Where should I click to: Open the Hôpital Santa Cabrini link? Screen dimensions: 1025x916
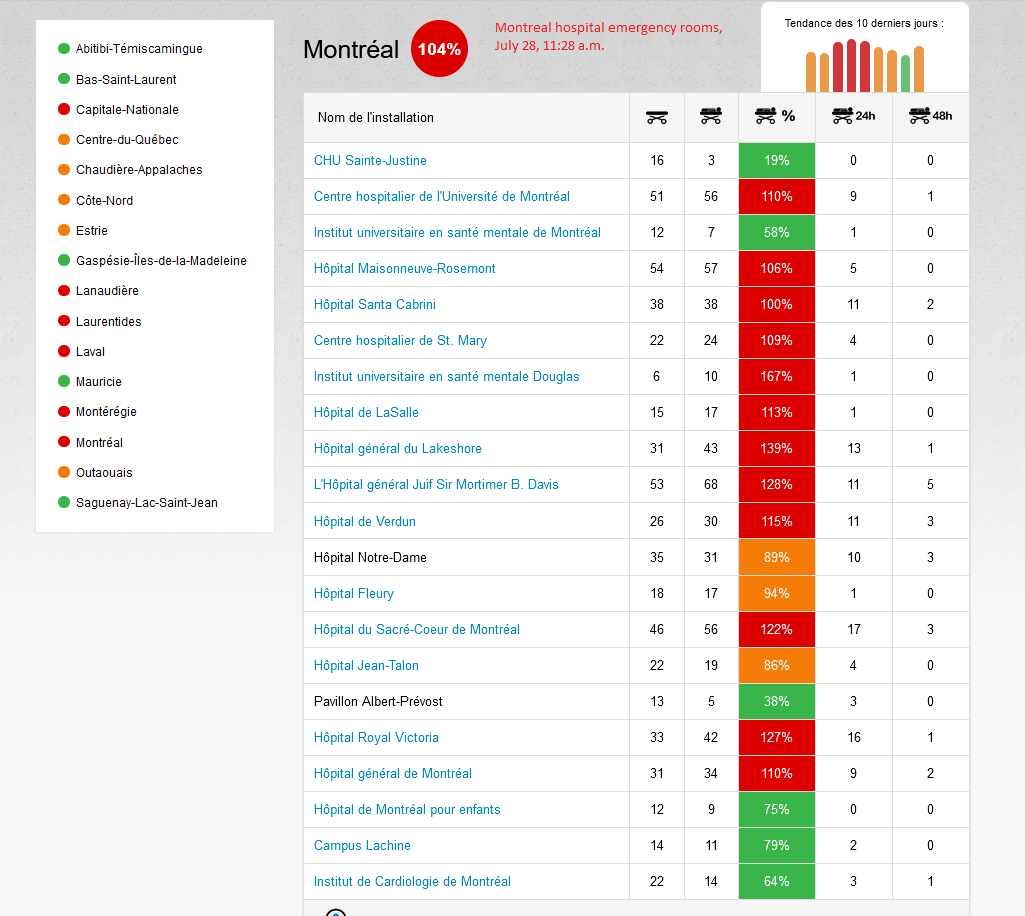point(375,304)
